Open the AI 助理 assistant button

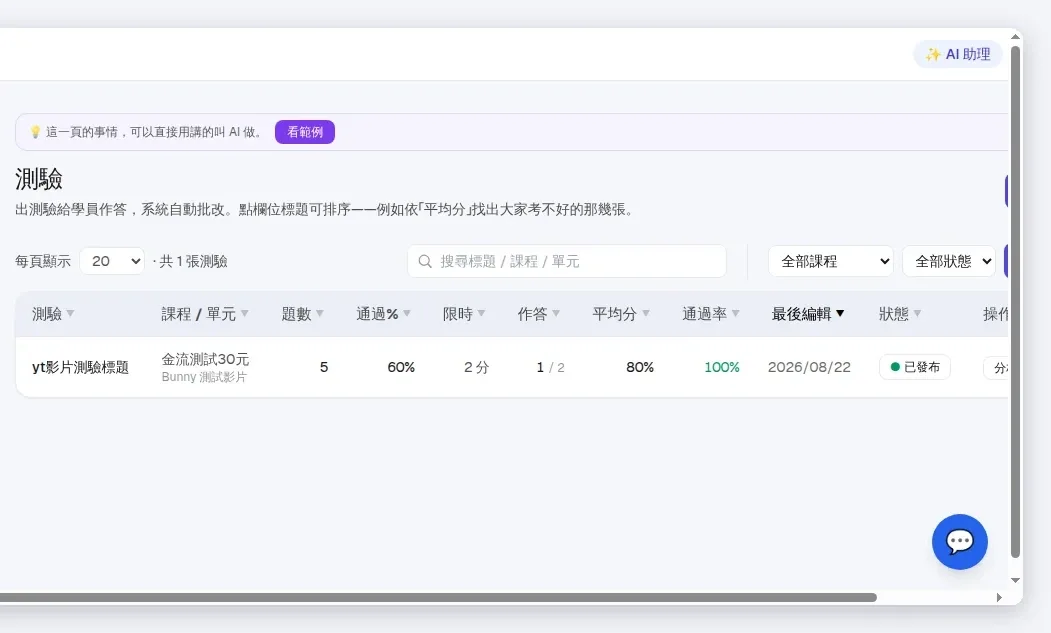click(x=958, y=54)
